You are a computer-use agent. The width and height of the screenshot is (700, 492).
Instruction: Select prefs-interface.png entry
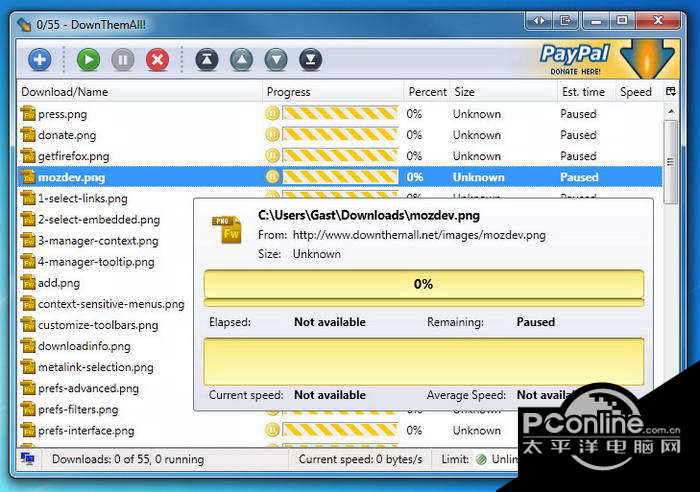pos(86,430)
